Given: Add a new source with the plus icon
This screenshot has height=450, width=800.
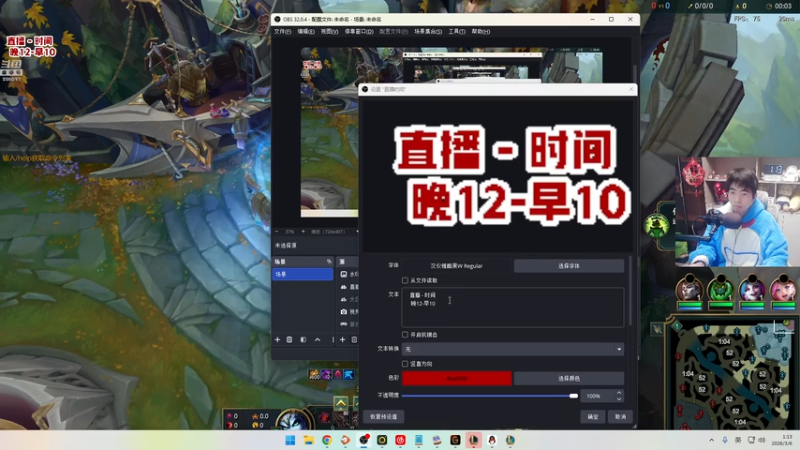Looking at the screenshot, I should 342,340.
